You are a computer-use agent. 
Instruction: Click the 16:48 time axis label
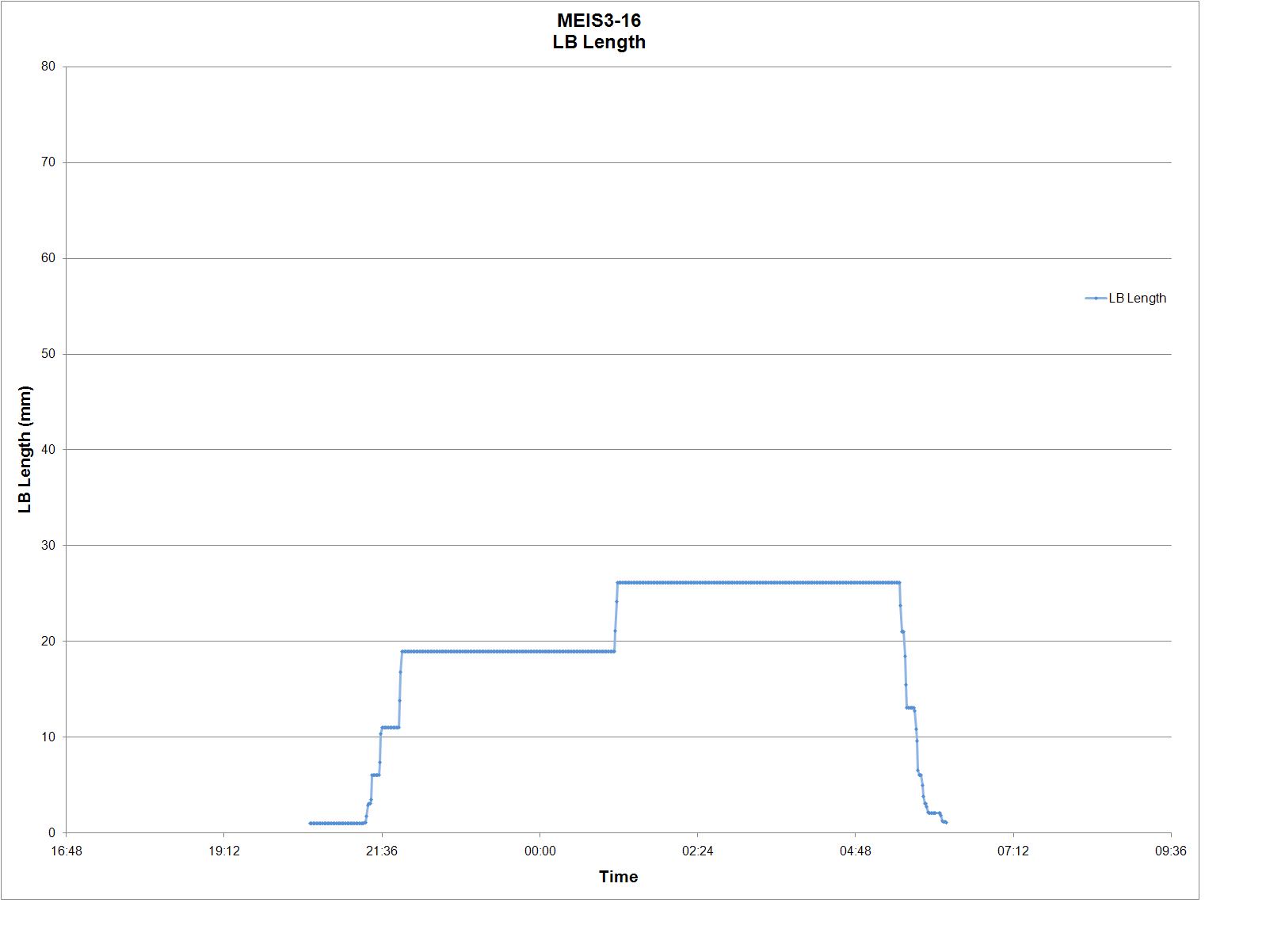pos(66,851)
